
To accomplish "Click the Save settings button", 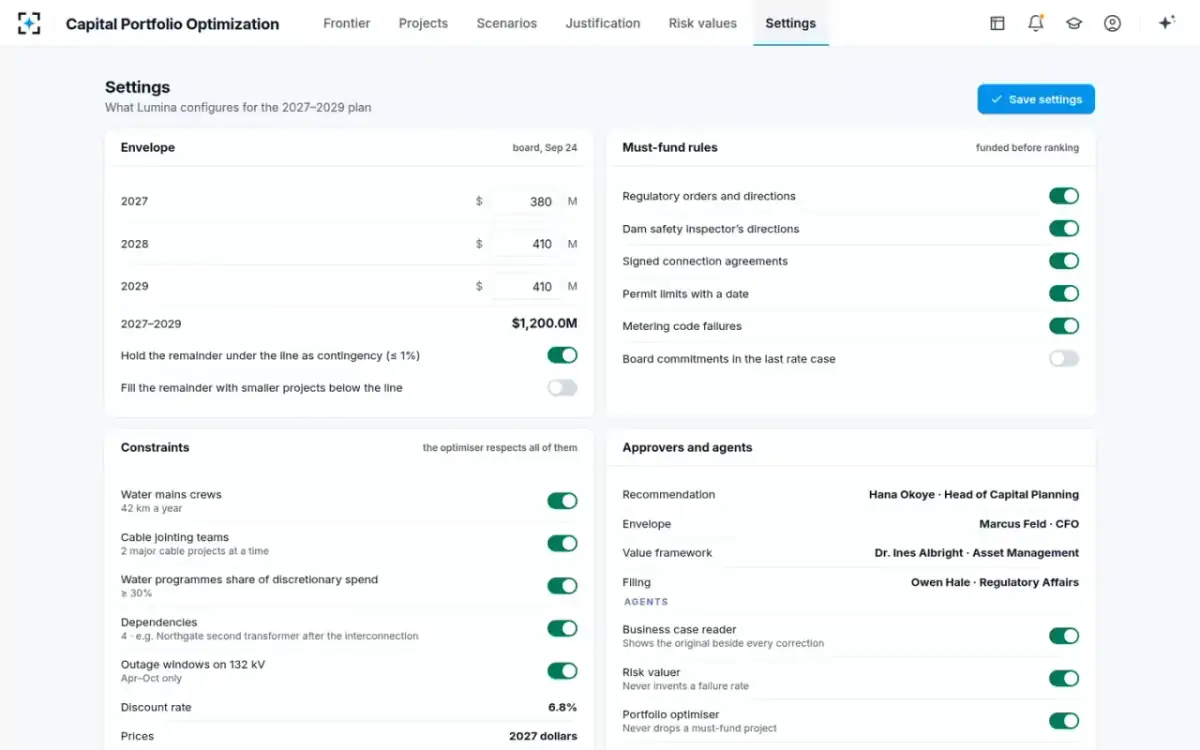I will [1036, 99].
